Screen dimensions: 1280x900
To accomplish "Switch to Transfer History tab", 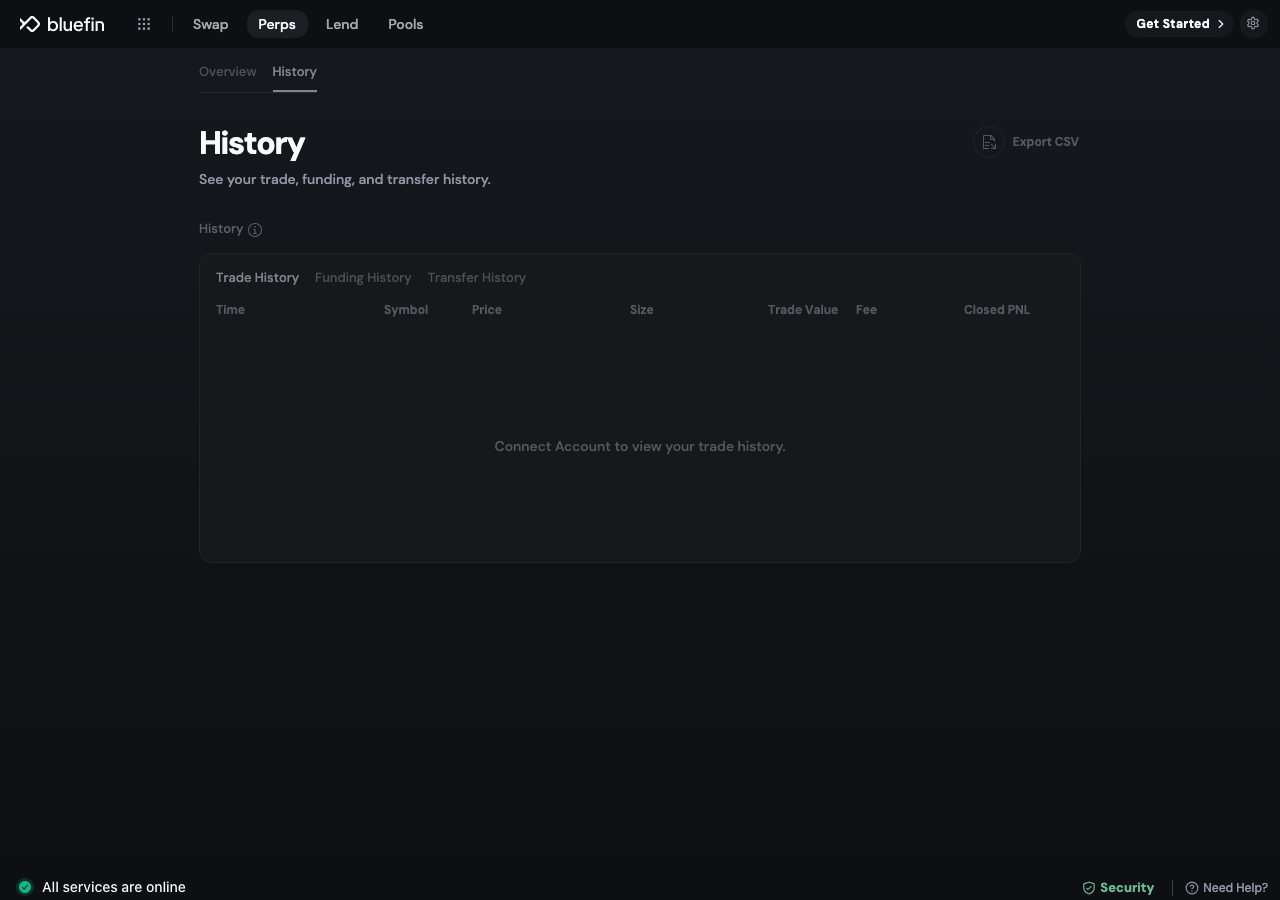I will (477, 278).
